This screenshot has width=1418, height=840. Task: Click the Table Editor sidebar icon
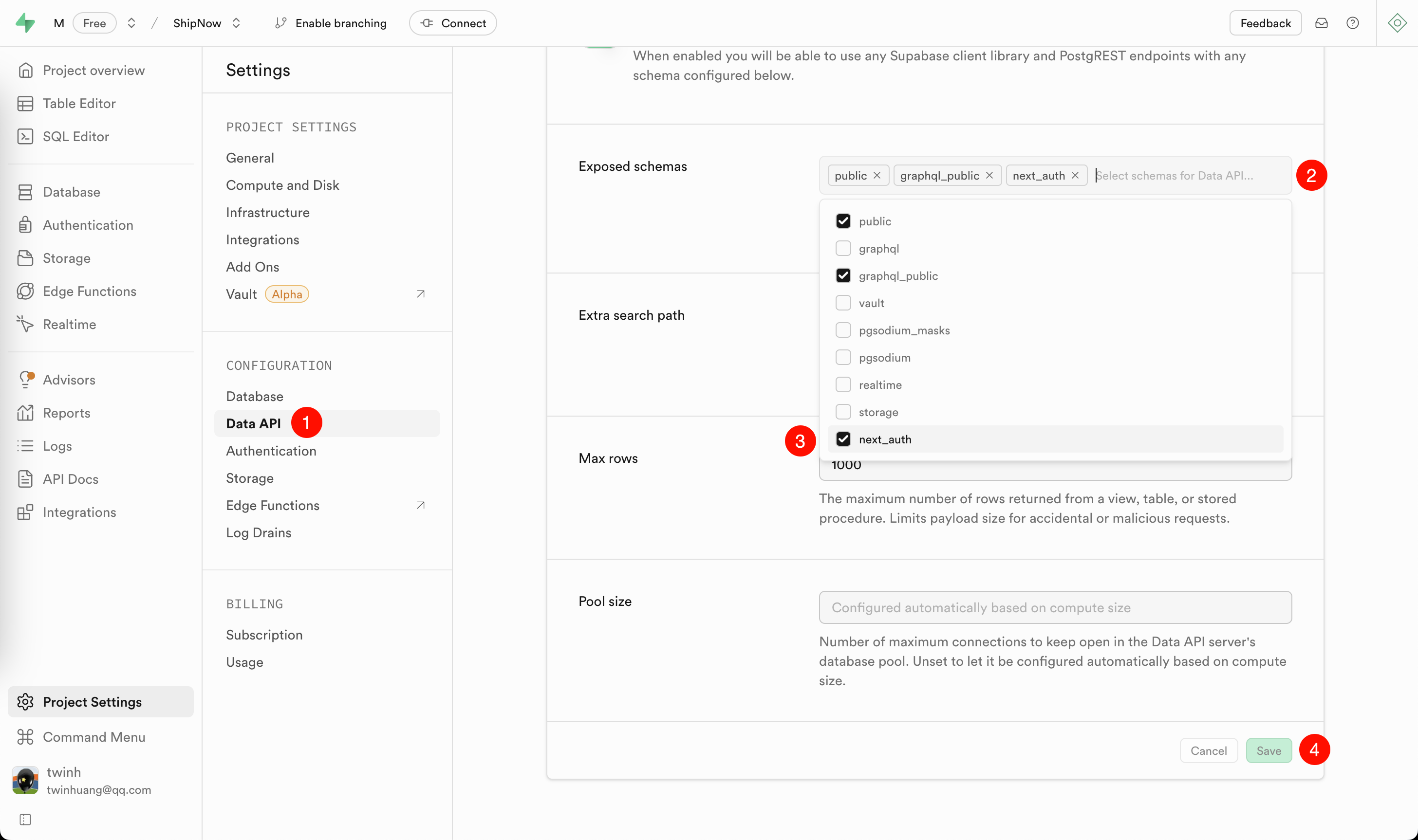[x=25, y=104]
